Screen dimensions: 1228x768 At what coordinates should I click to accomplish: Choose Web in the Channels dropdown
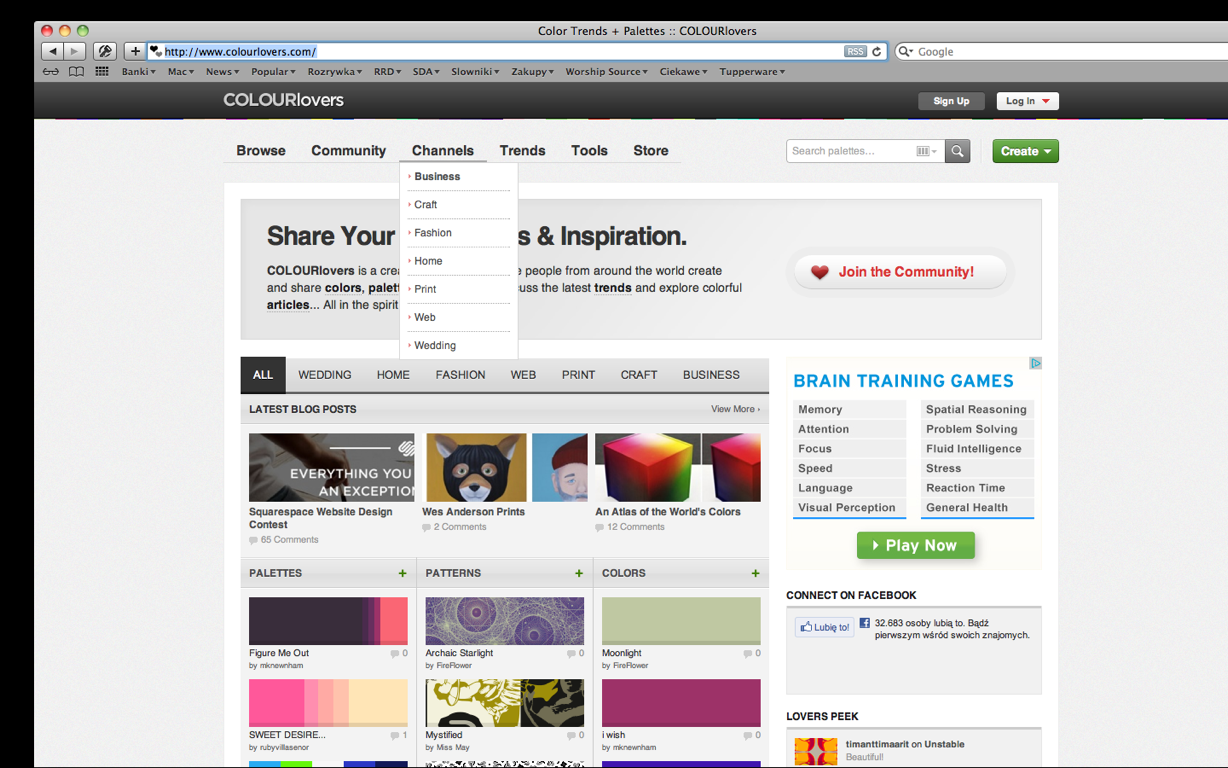[424, 318]
